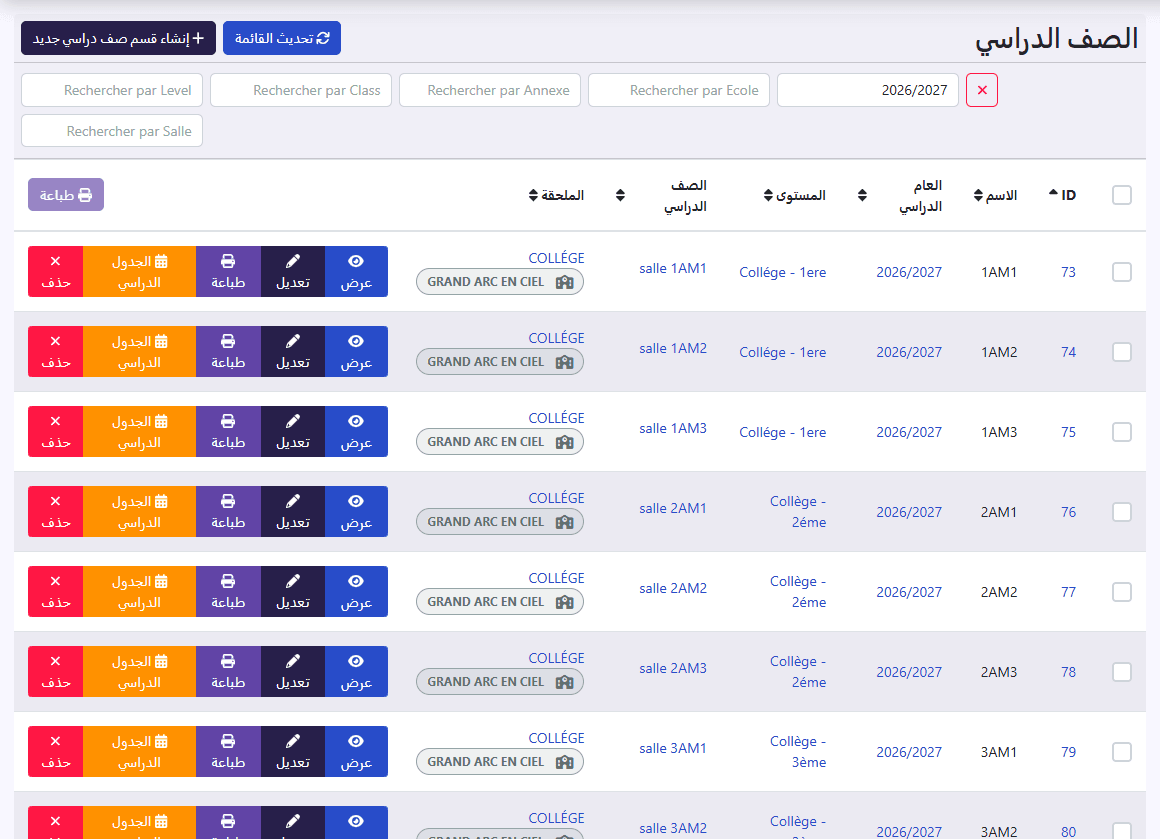Click the edit (تعديل) button for class 1AM1
The height and width of the screenshot is (839, 1160).
pos(293,272)
